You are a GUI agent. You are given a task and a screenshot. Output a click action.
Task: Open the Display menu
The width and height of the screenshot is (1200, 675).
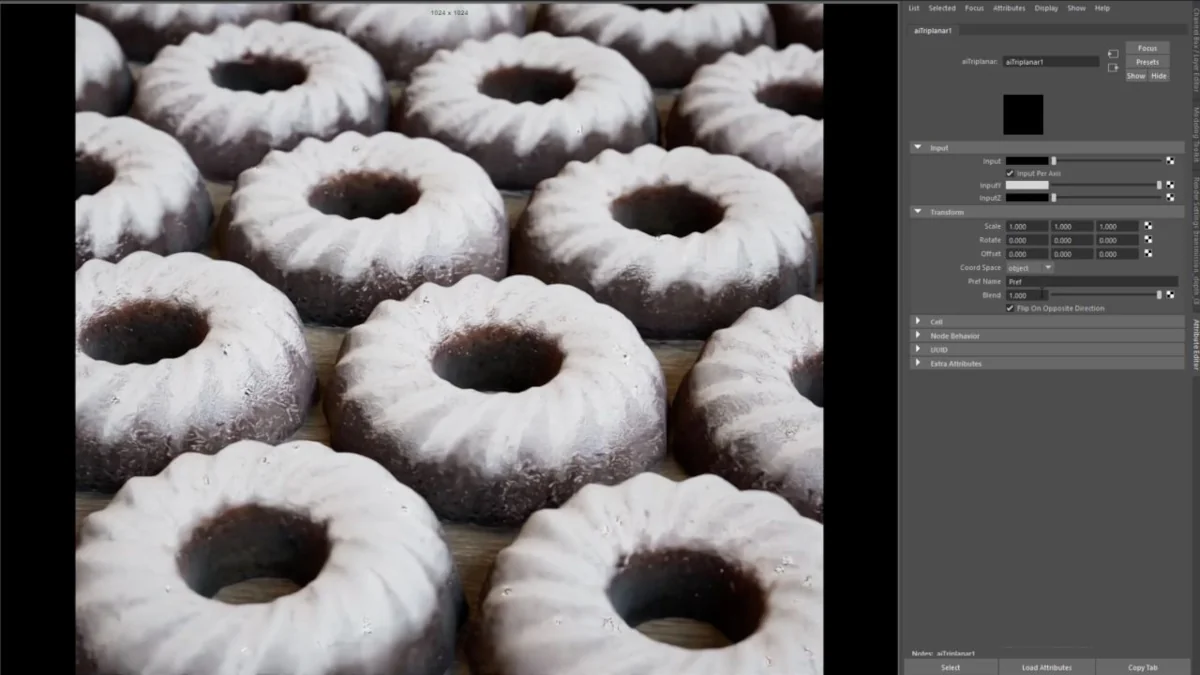[1046, 8]
